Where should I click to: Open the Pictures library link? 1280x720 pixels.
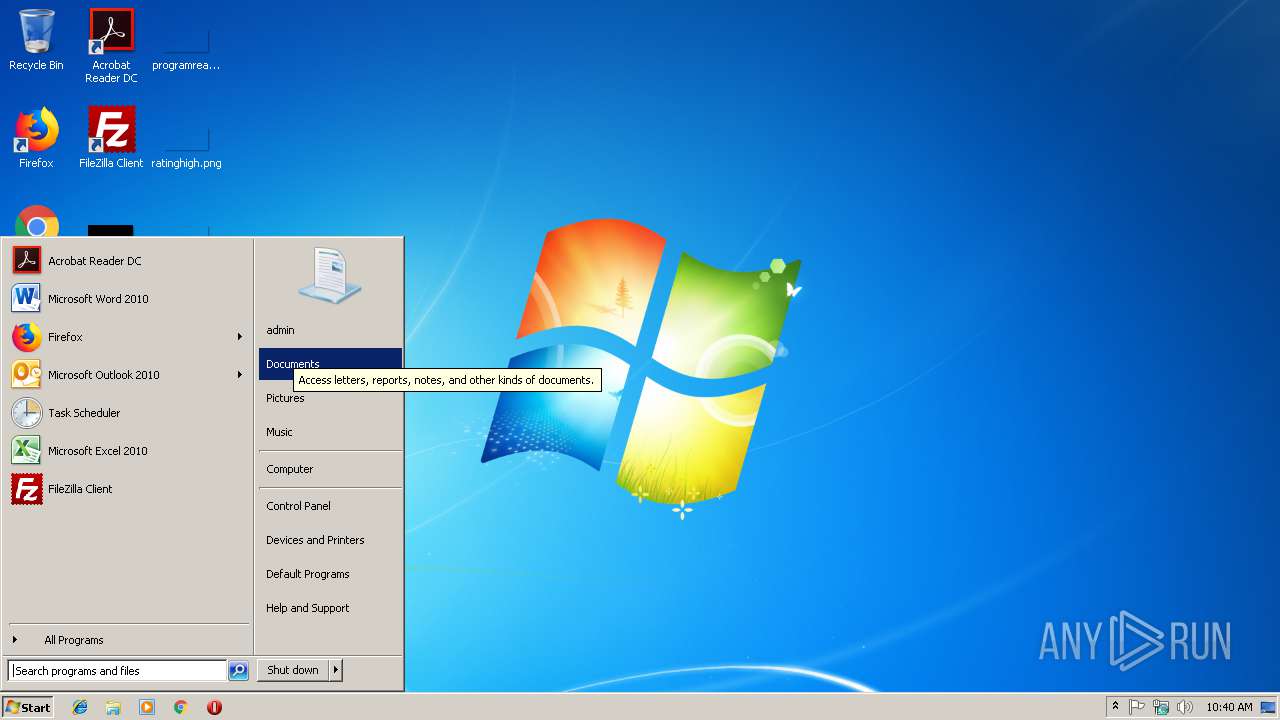(330, 398)
